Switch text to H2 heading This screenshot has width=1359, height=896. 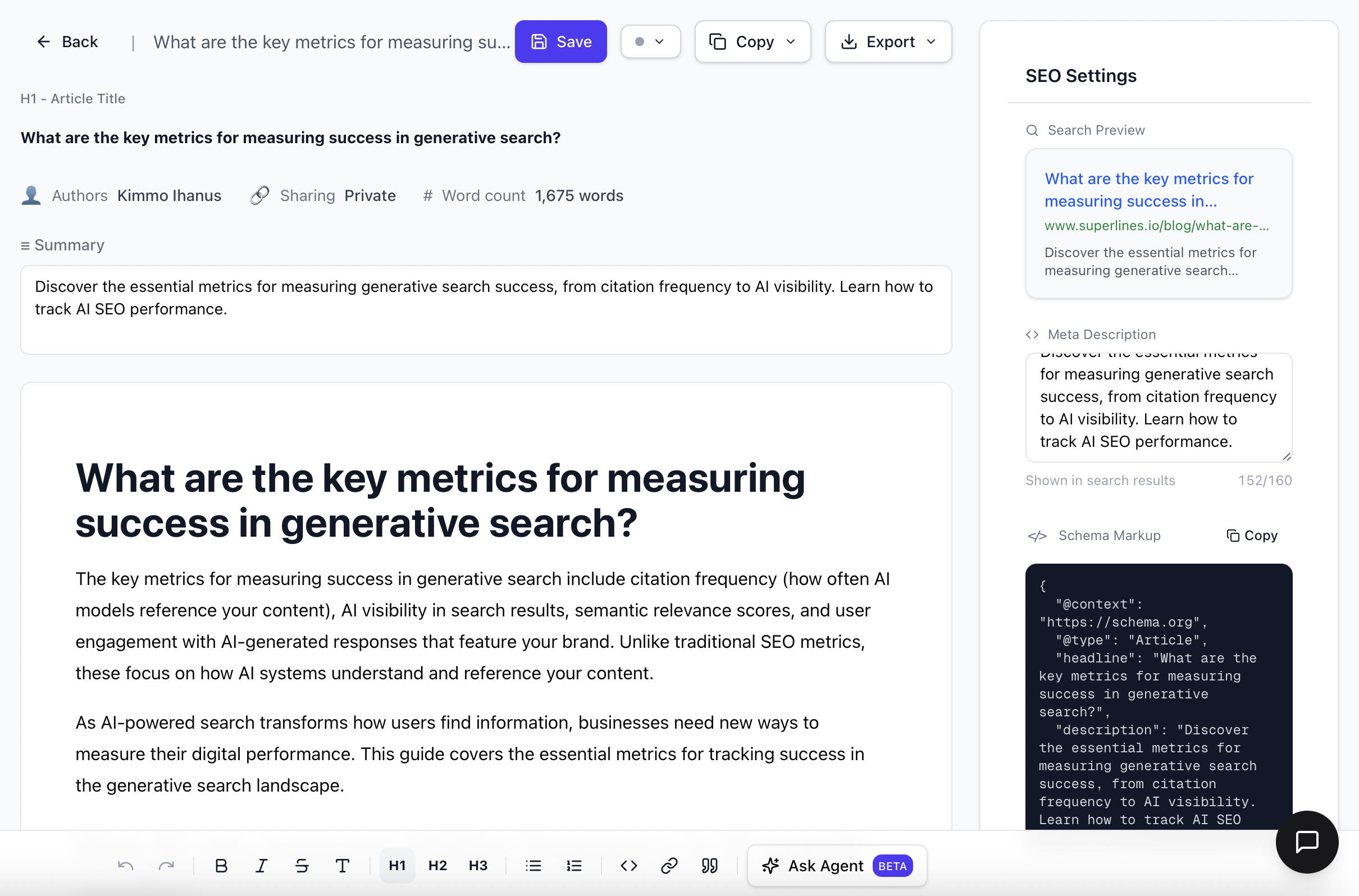pyautogui.click(x=437, y=865)
